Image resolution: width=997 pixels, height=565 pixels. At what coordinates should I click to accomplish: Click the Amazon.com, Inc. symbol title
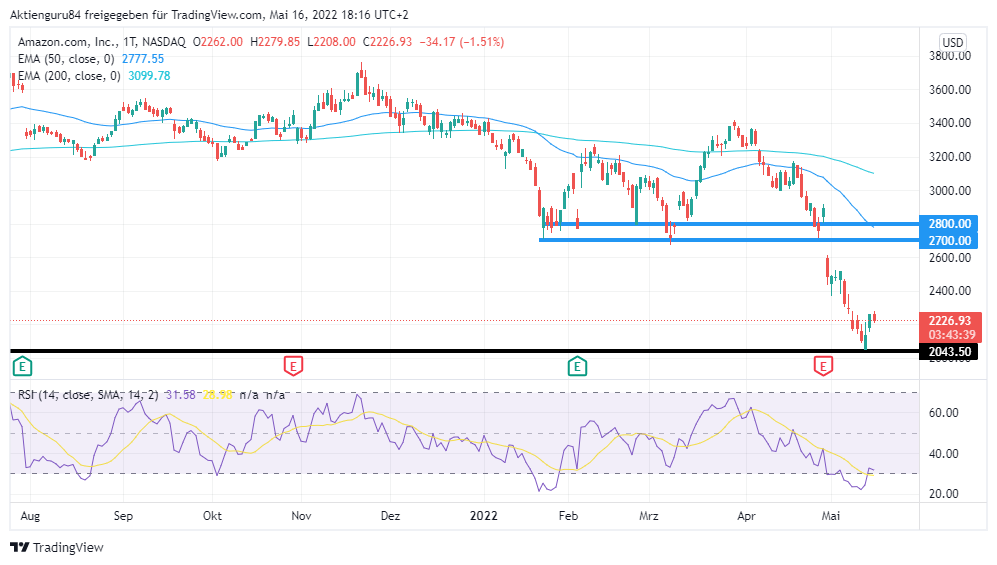tap(102, 42)
